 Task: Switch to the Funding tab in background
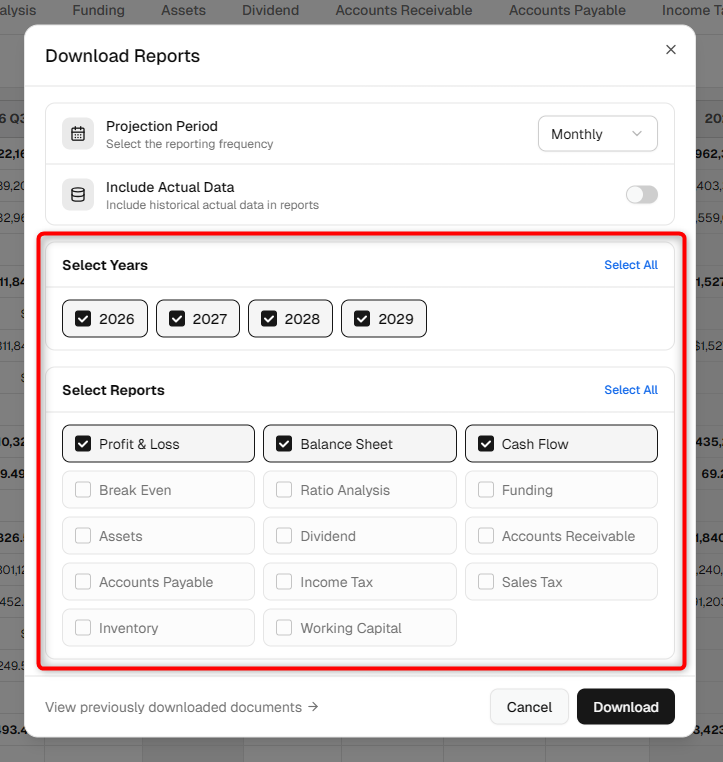pyautogui.click(x=99, y=10)
